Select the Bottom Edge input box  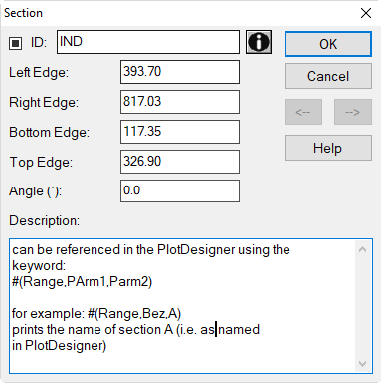tap(180, 132)
